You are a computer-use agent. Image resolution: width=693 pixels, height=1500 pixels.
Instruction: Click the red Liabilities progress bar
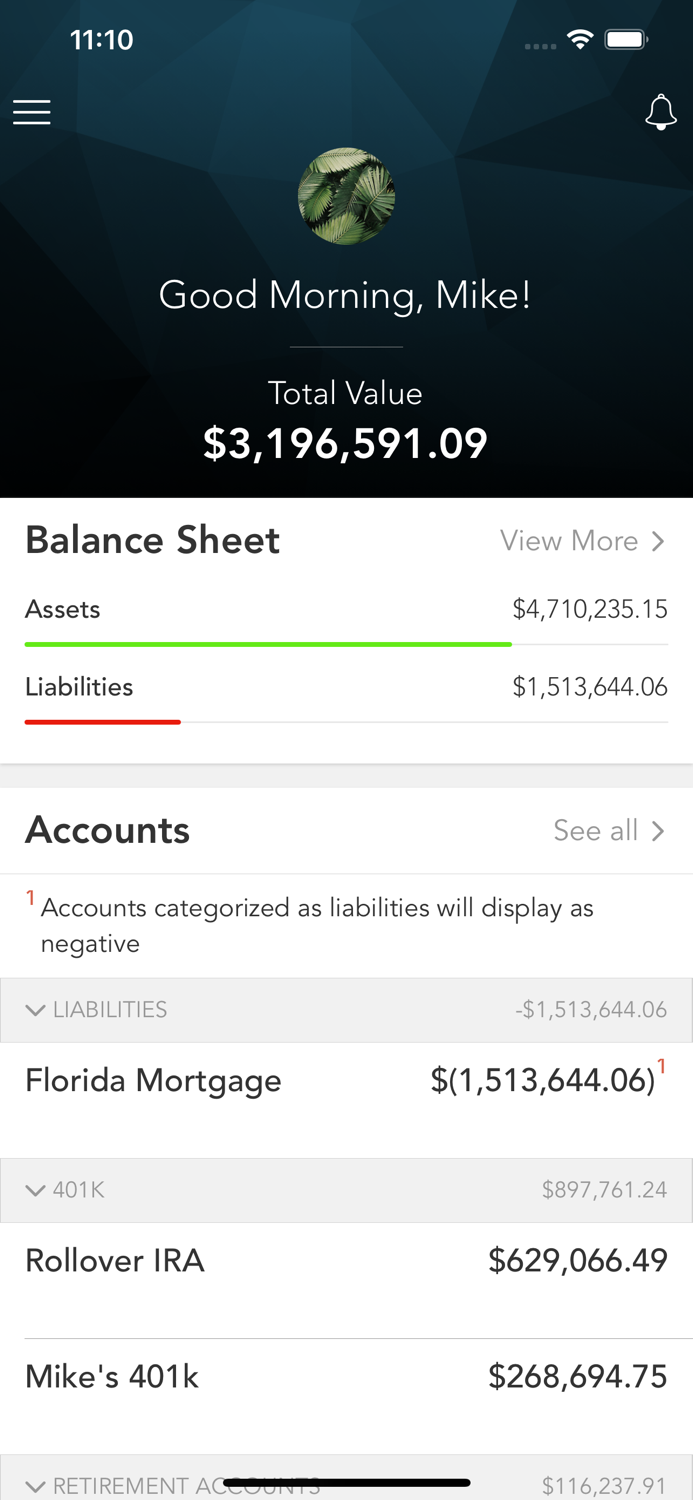coord(102,722)
